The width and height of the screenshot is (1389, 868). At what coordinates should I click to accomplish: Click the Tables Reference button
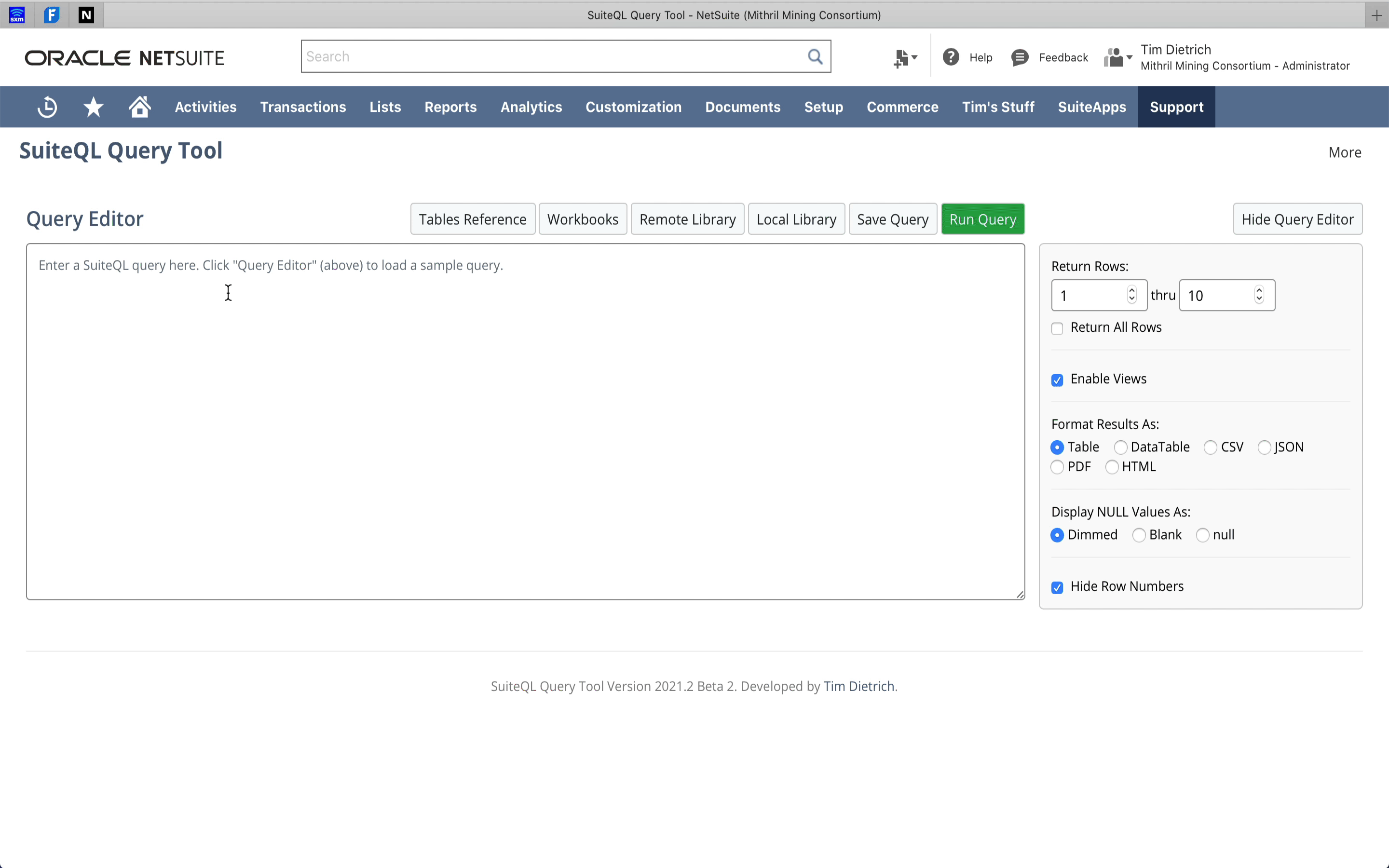tap(472, 219)
